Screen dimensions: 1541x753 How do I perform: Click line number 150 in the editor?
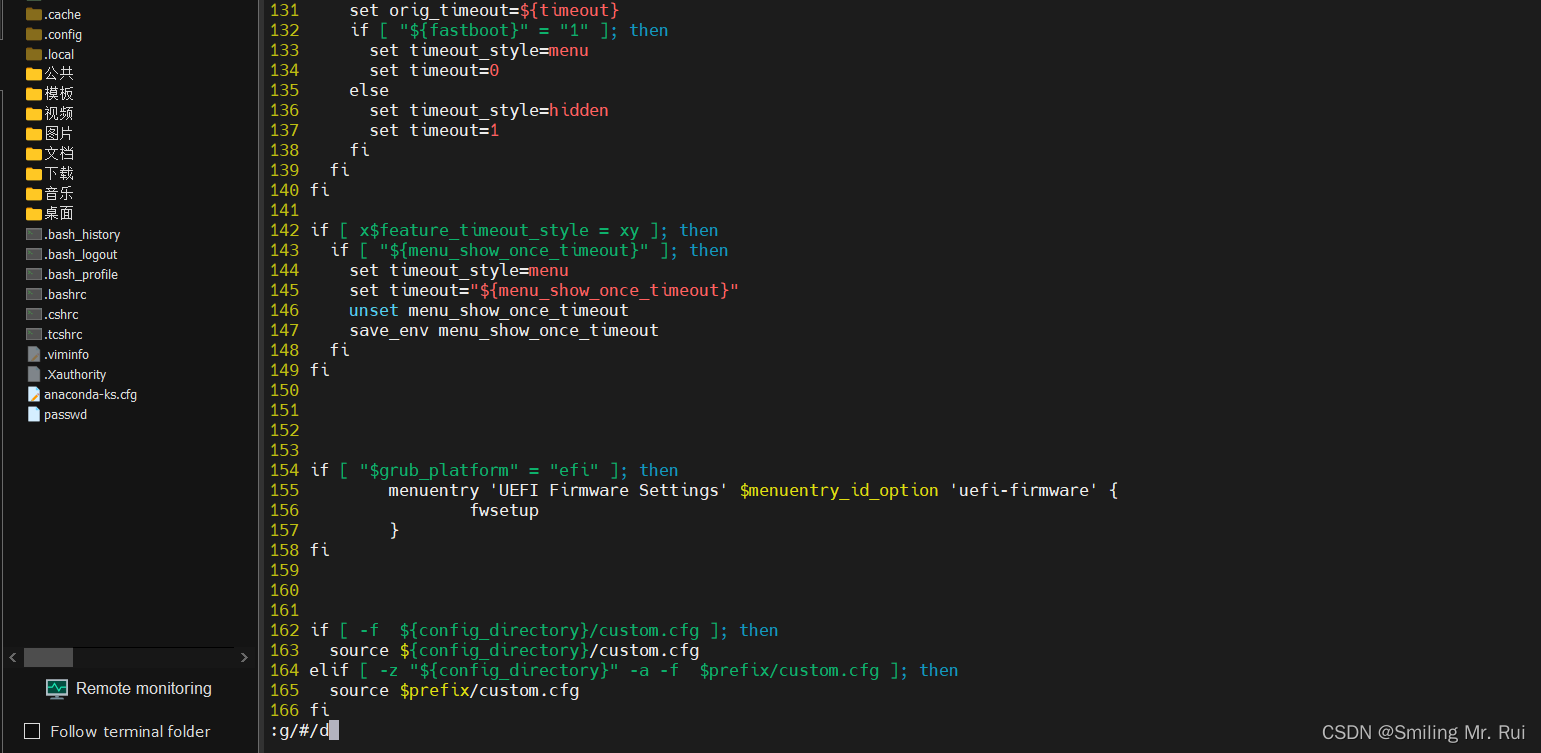pyautogui.click(x=284, y=390)
